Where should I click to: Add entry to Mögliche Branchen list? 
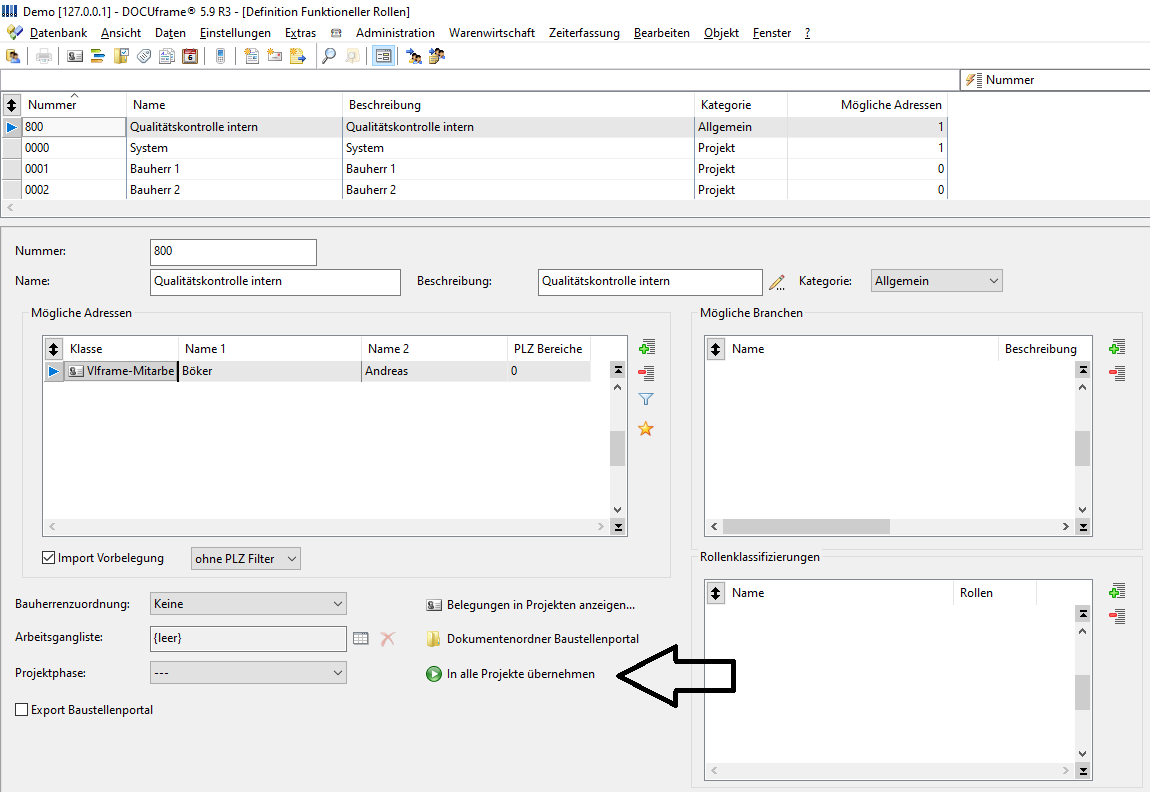(1117, 347)
